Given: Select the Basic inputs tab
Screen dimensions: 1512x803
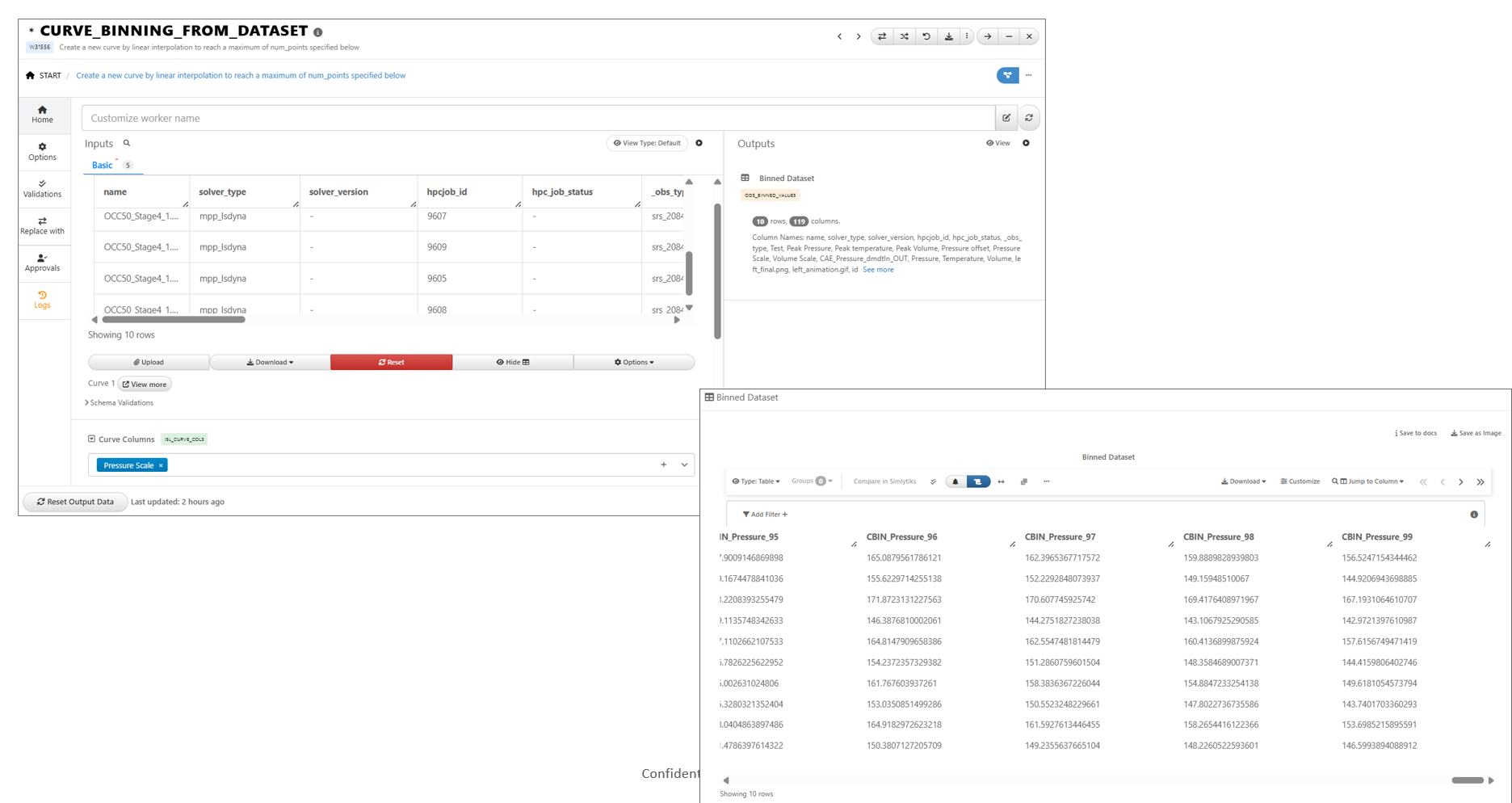Looking at the screenshot, I should click(x=103, y=165).
